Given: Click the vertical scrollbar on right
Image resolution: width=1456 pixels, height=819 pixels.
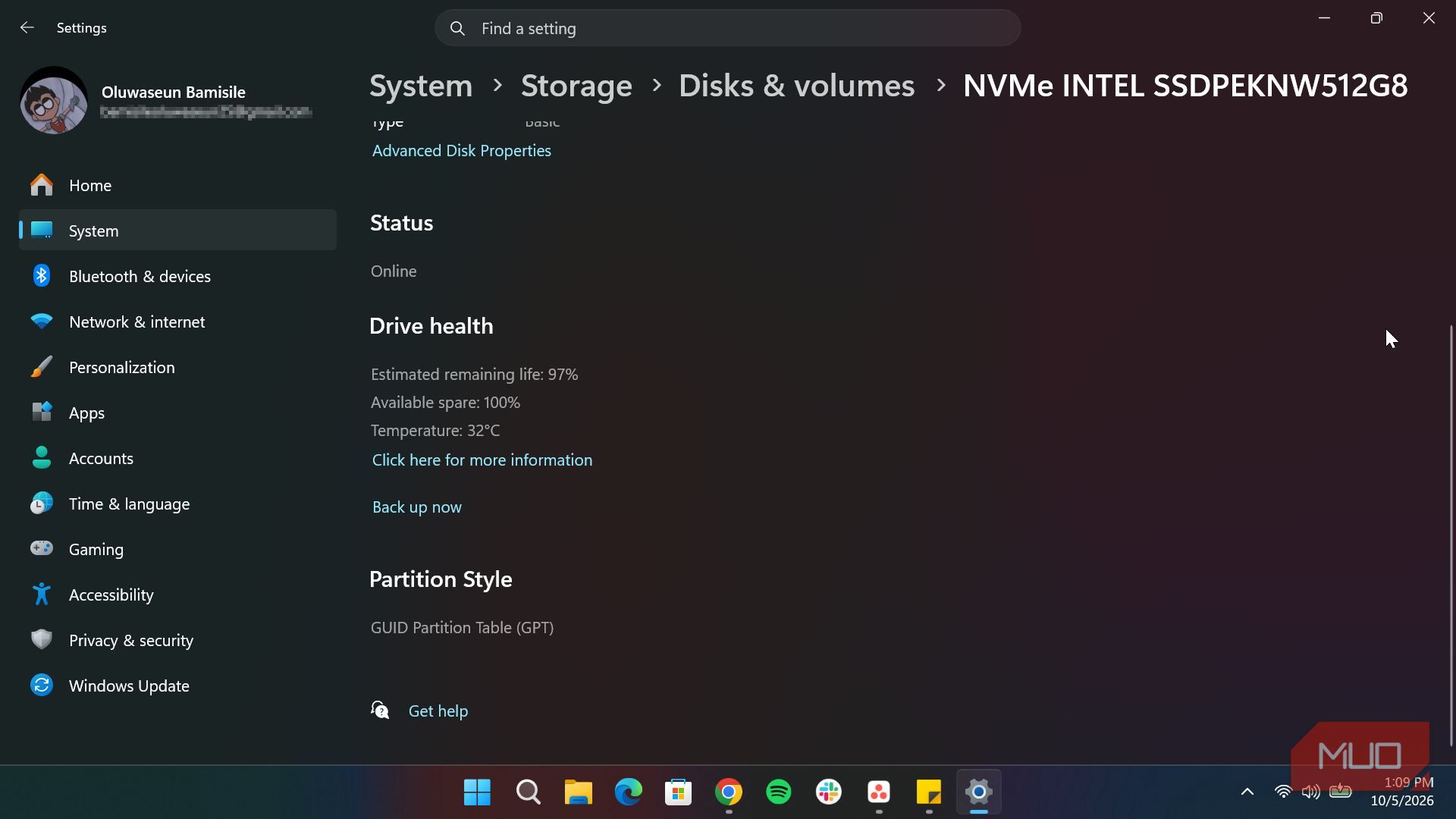Looking at the screenshot, I should pos(1451,535).
